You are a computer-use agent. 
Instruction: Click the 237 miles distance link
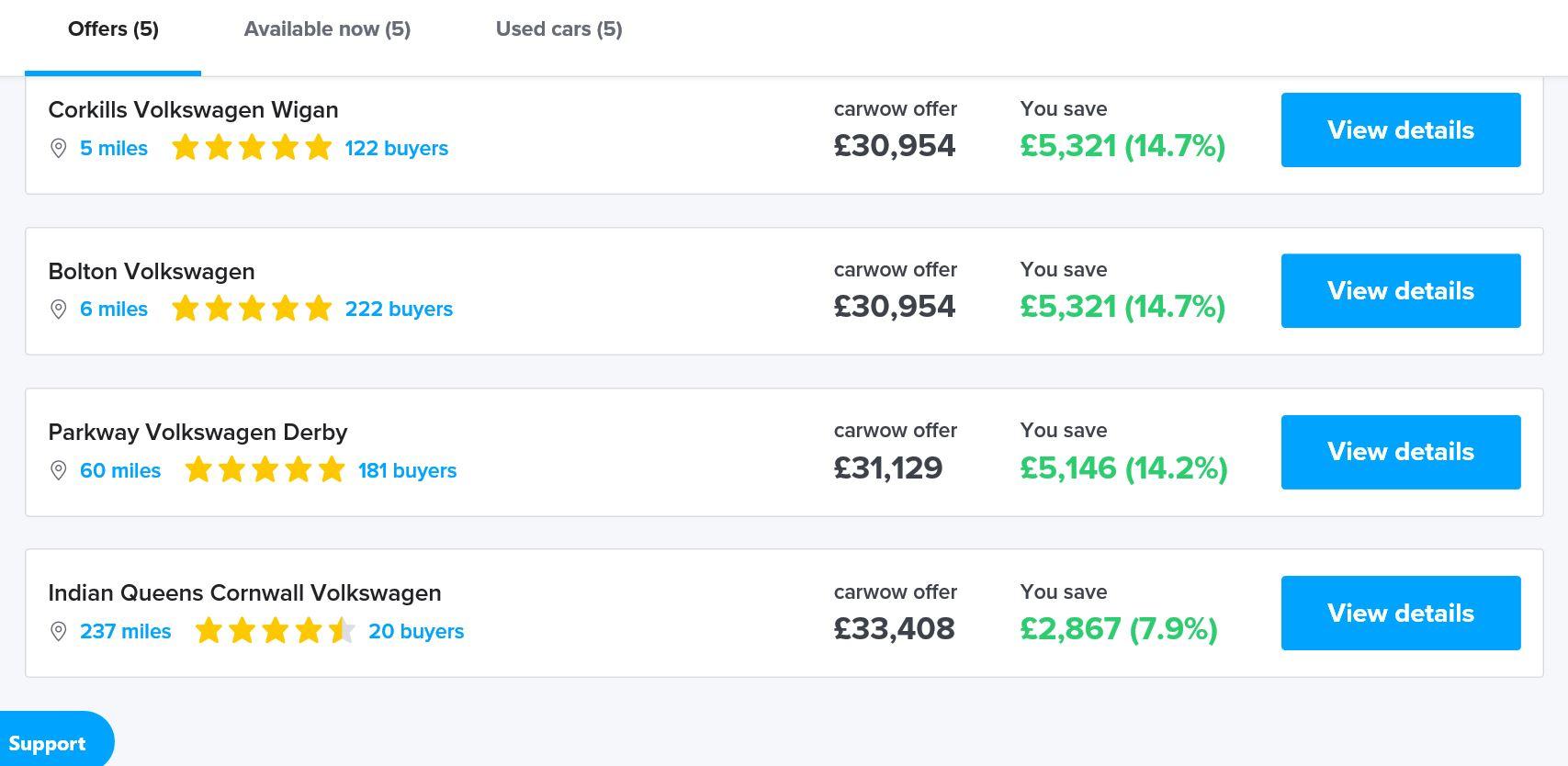(x=125, y=632)
